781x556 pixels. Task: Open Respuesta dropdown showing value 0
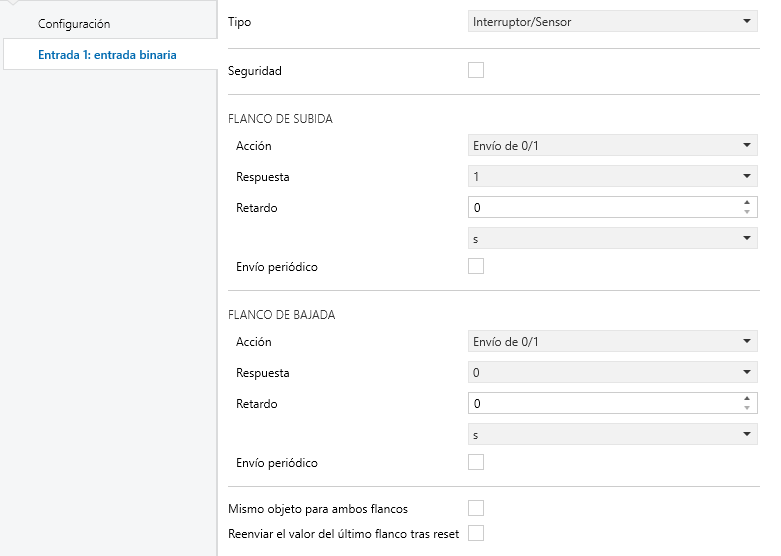tap(613, 372)
